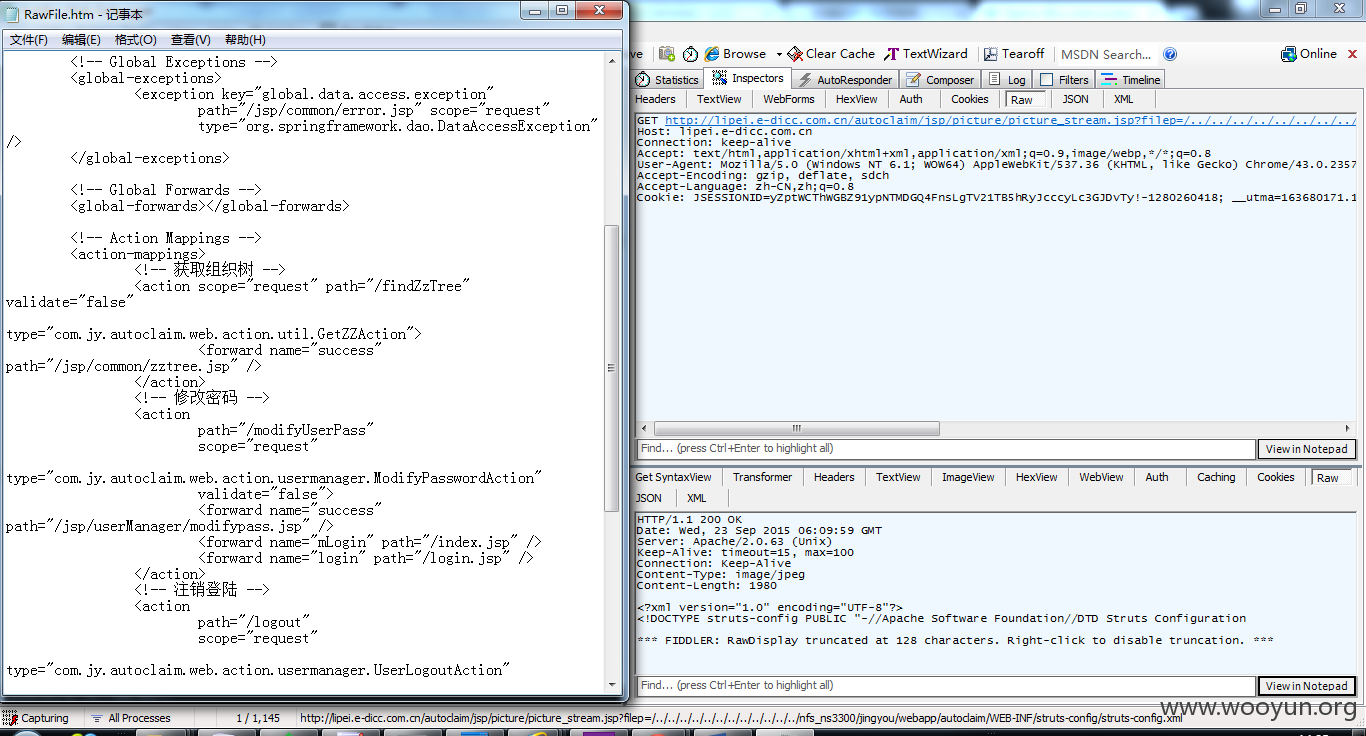The image size is (1366, 736).
Task: Open the request XML tab
Action: (1124, 99)
